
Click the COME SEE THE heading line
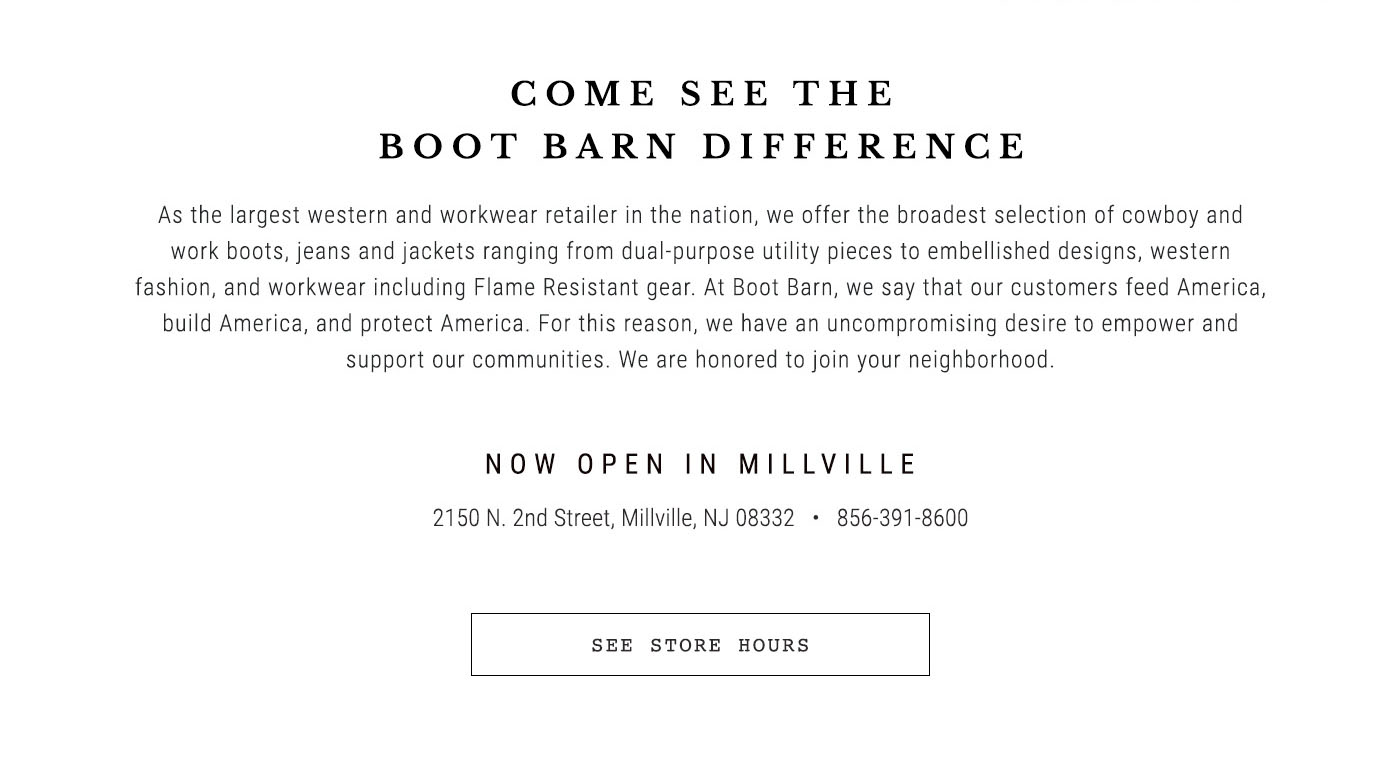click(x=703, y=94)
